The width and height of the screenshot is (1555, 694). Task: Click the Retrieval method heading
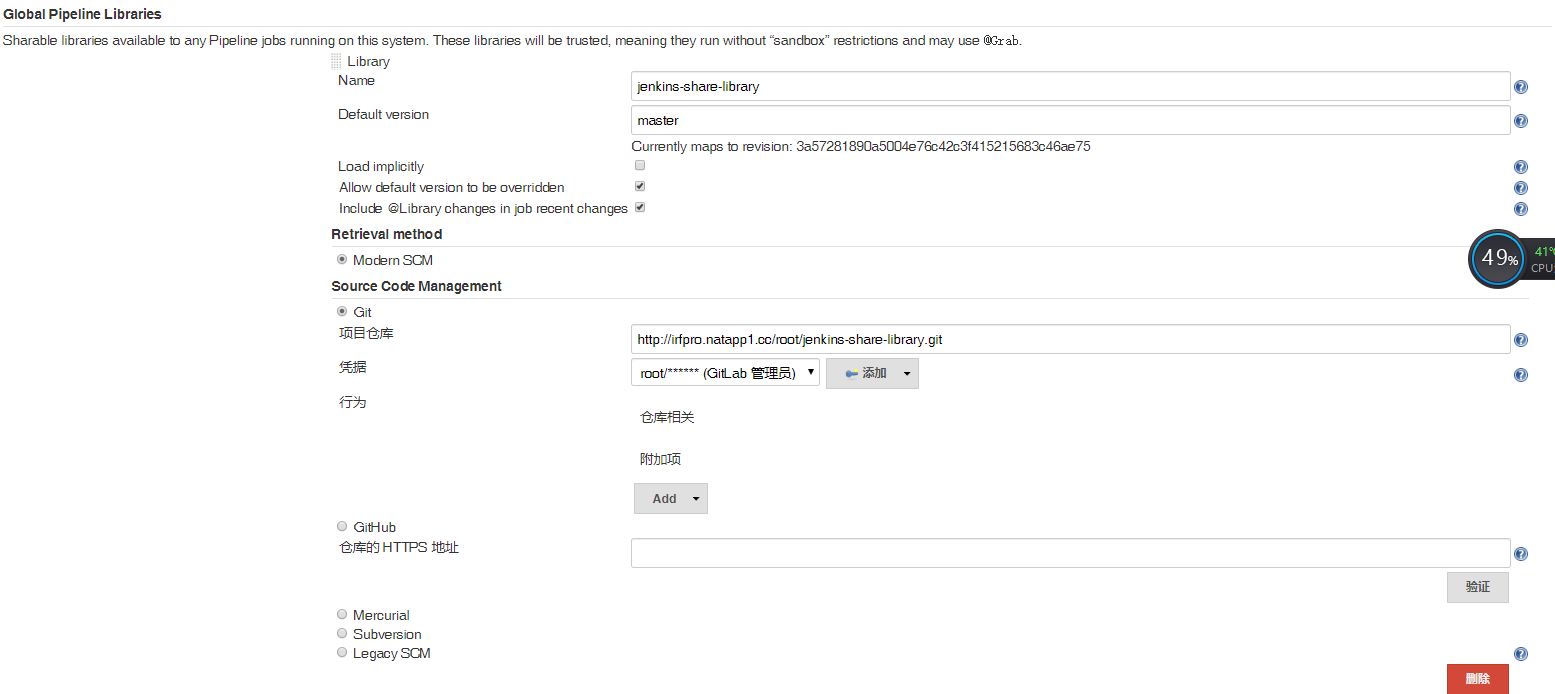pyautogui.click(x=387, y=234)
